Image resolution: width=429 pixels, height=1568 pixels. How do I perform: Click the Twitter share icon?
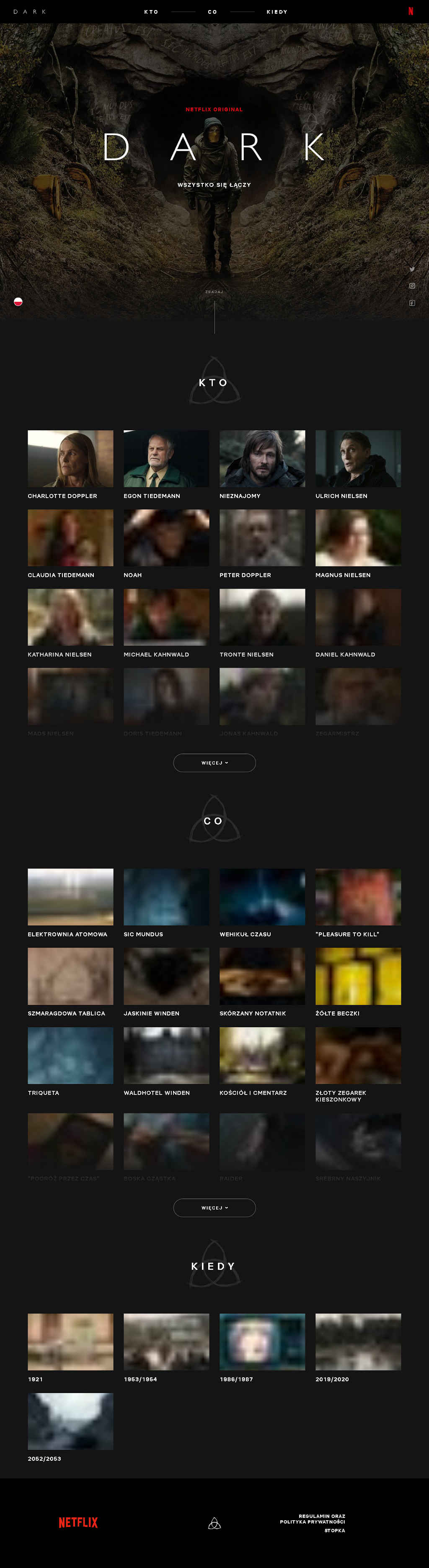tap(412, 269)
